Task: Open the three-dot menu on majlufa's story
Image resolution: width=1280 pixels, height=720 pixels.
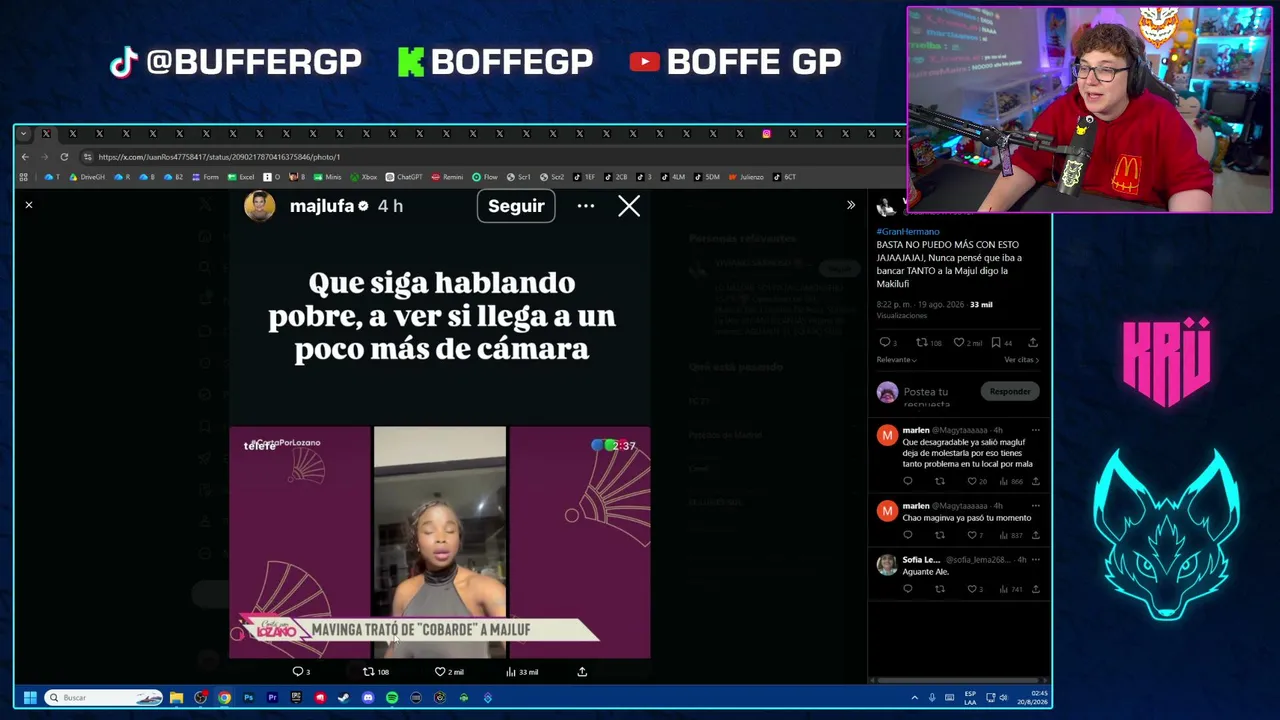Action: coord(586,206)
